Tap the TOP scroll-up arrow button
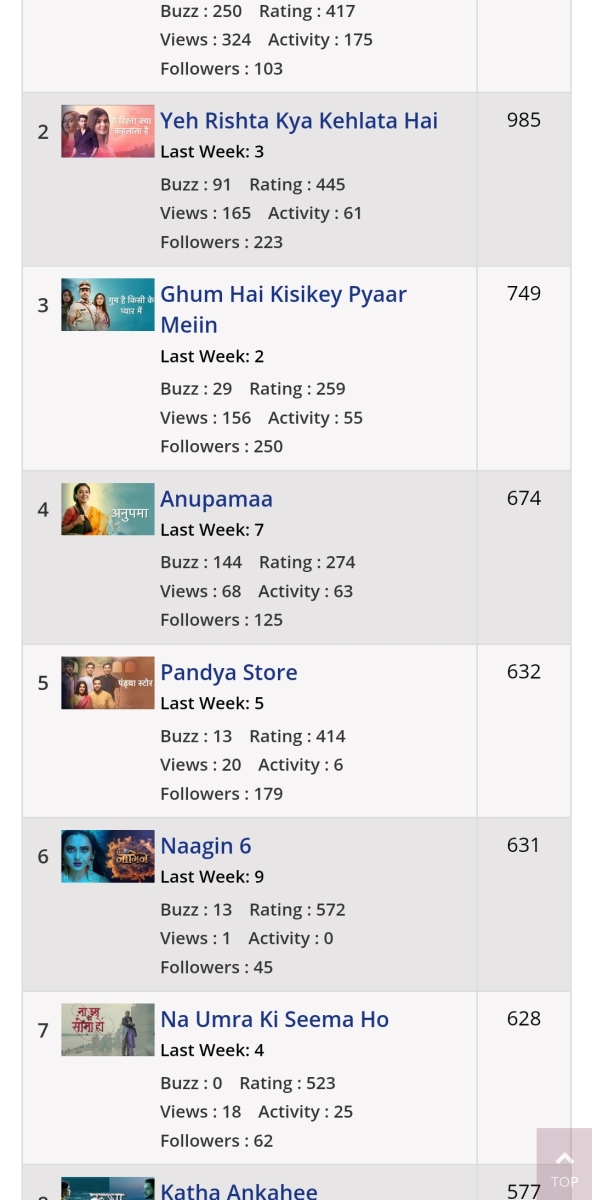592x1200 pixels. [564, 1163]
